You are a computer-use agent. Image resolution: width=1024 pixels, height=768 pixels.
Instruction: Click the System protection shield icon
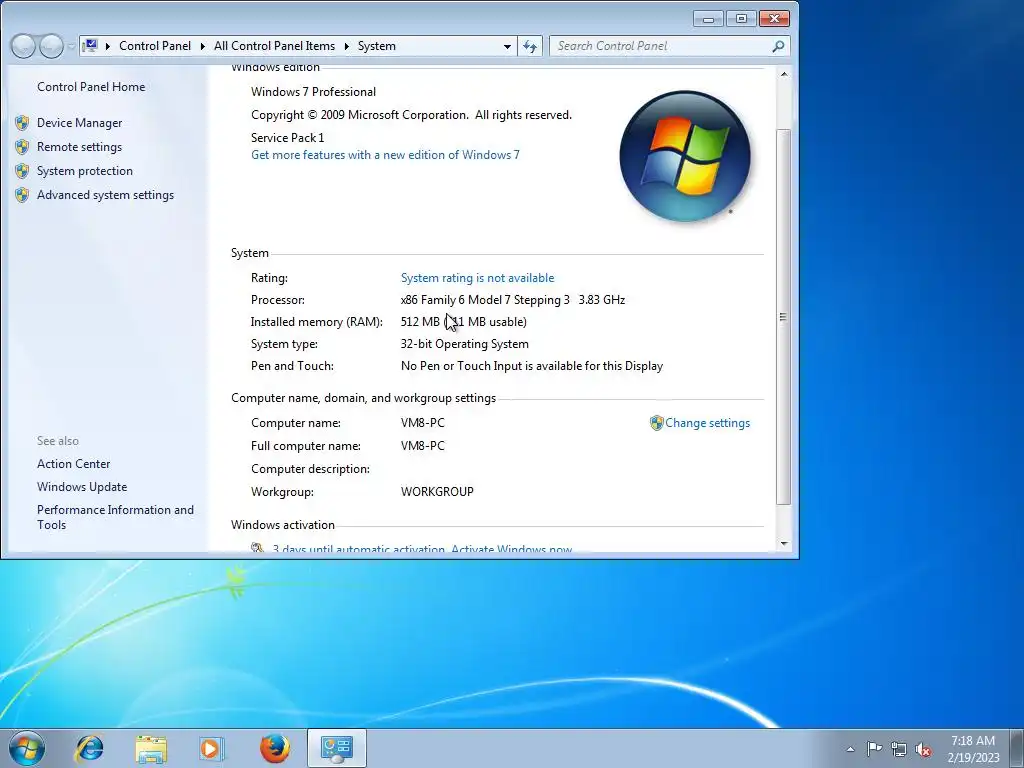pos(22,171)
